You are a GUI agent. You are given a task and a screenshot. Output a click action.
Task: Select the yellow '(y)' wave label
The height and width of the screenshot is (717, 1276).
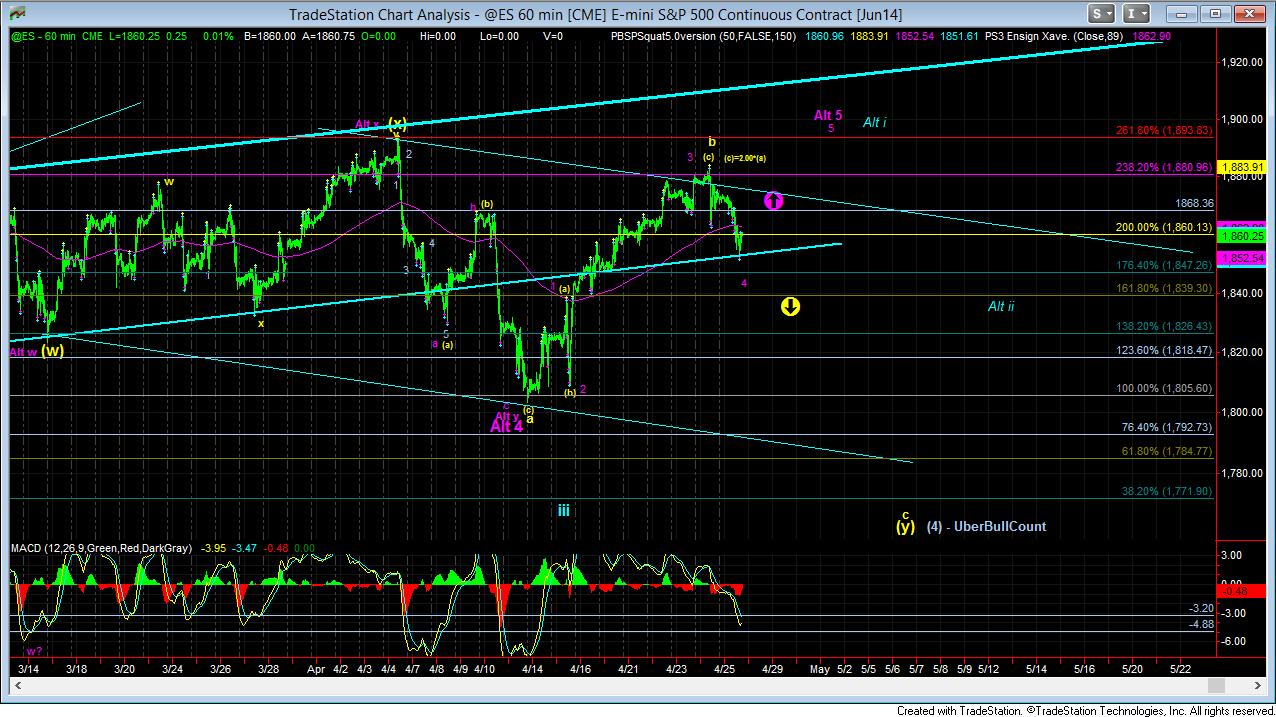(905, 526)
